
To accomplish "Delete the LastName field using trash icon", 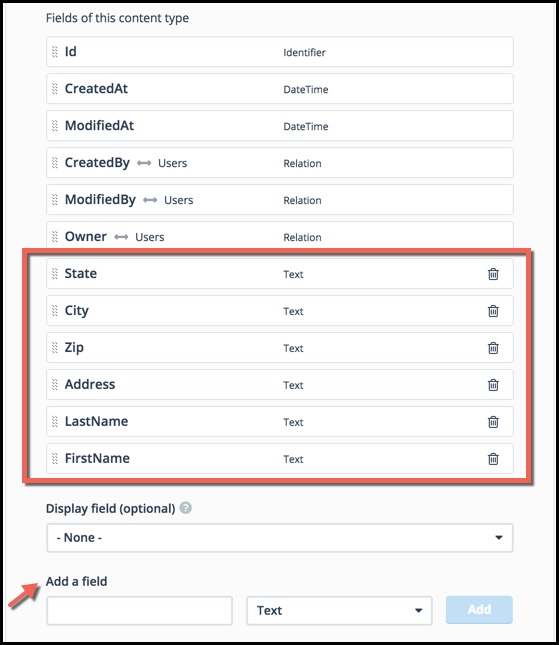I will tap(493, 422).
